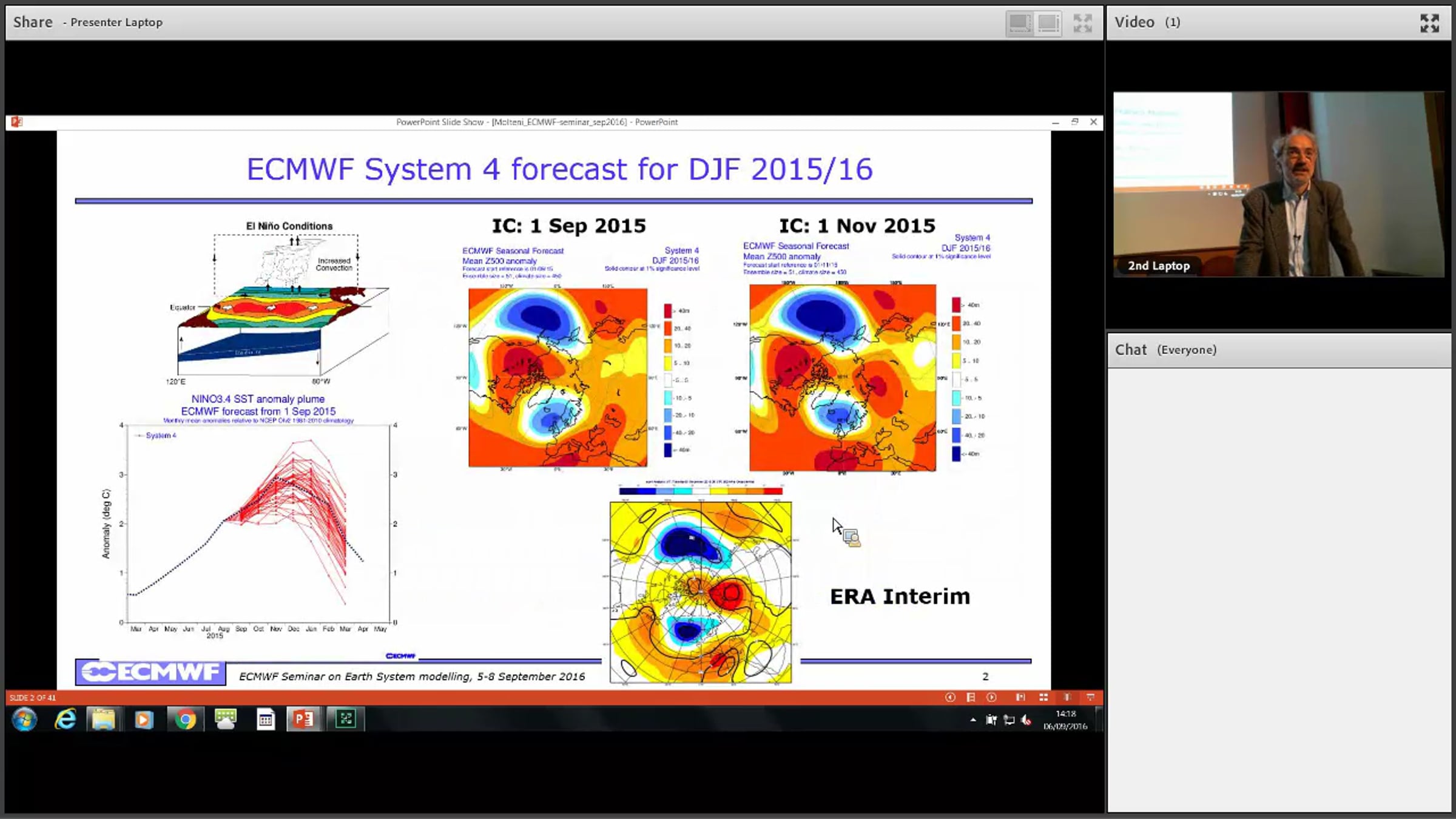Click the muted volume tray icon
Viewport: 1456px width, 819px height.
[1026, 720]
